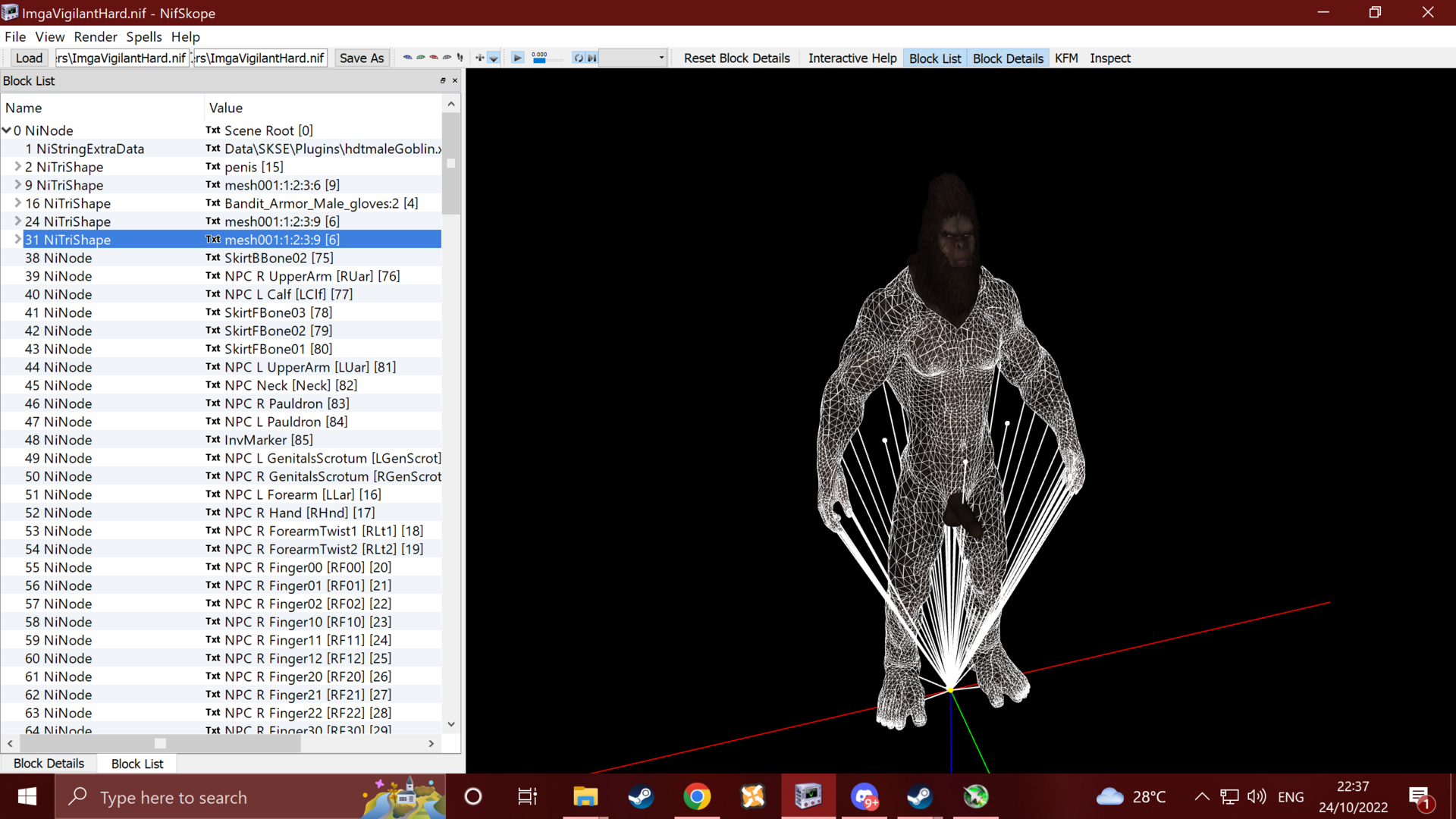Click the red eye view icon
The image size is (1456, 819).
434,58
